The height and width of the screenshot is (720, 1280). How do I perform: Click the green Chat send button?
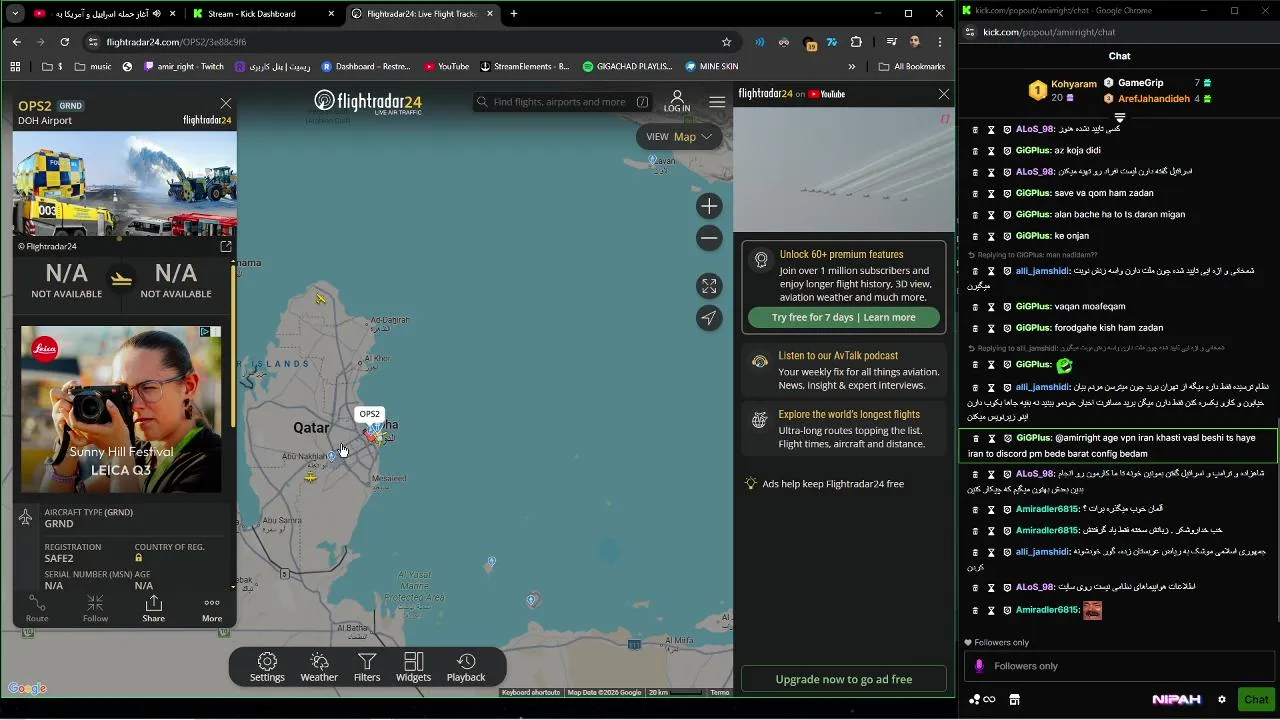pyautogui.click(x=1256, y=699)
